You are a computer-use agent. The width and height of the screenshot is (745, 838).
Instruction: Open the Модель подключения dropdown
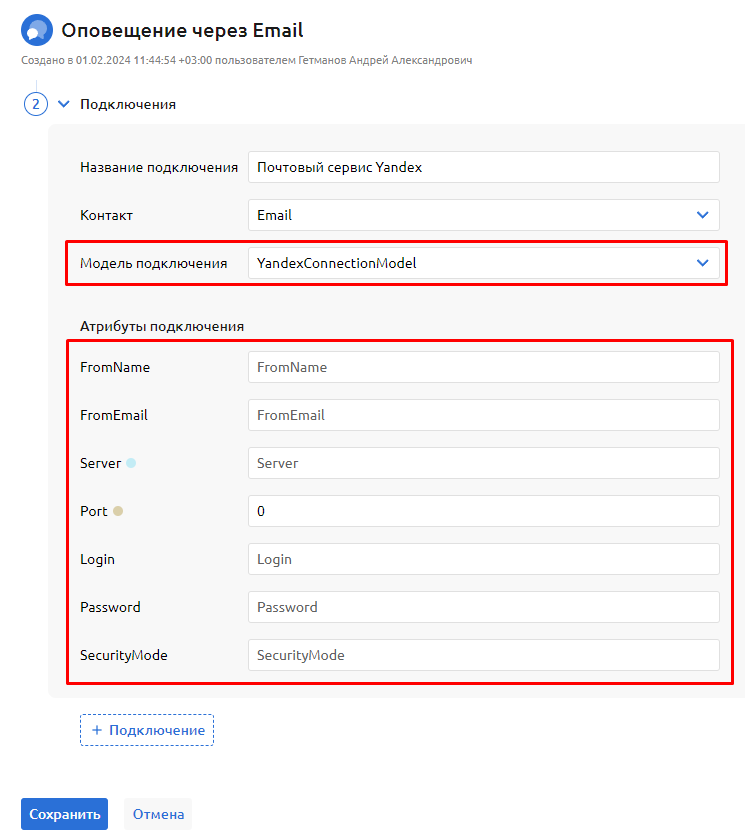coord(483,263)
